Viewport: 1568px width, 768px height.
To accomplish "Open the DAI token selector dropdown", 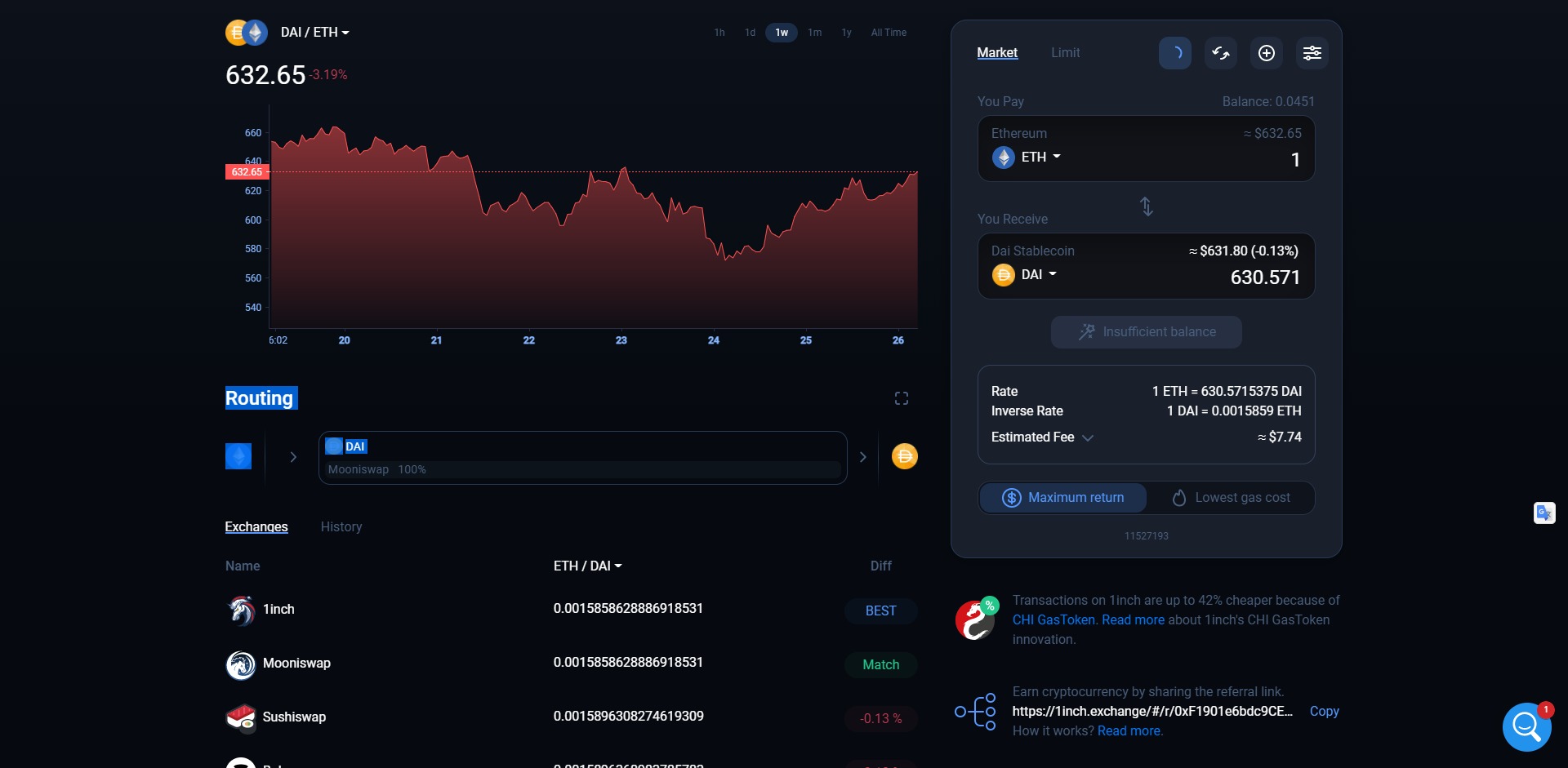I will (1039, 274).
